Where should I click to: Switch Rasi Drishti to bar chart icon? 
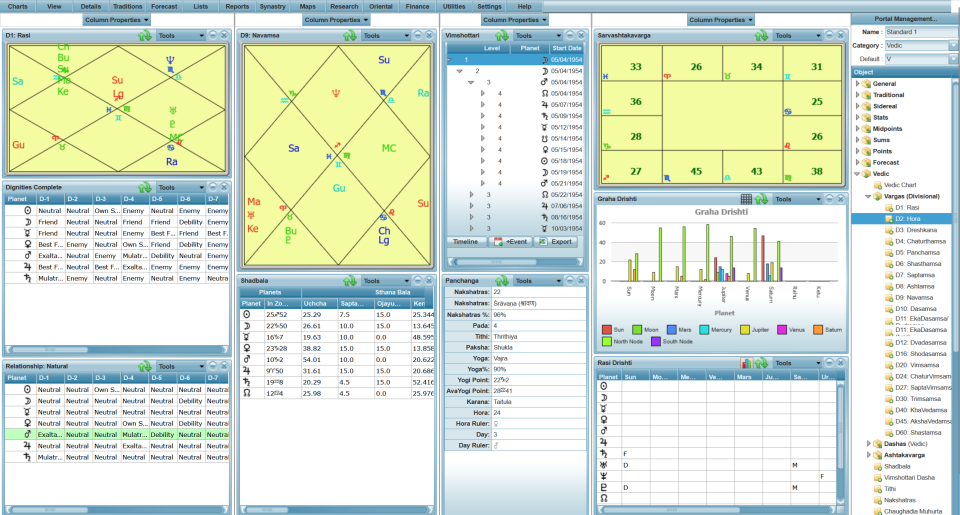click(x=746, y=363)
